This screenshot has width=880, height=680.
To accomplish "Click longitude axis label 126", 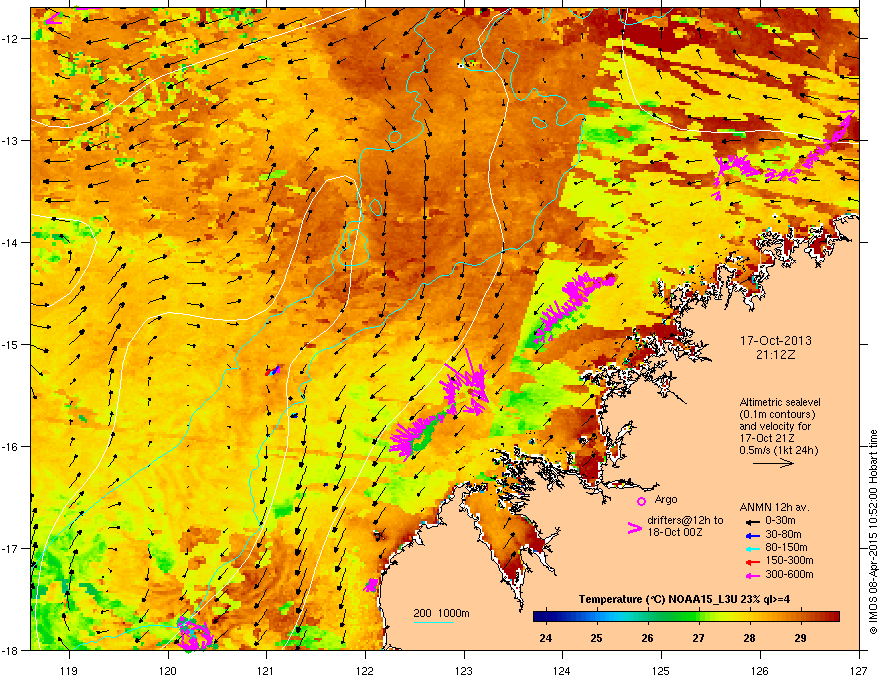I will point(760,670).
